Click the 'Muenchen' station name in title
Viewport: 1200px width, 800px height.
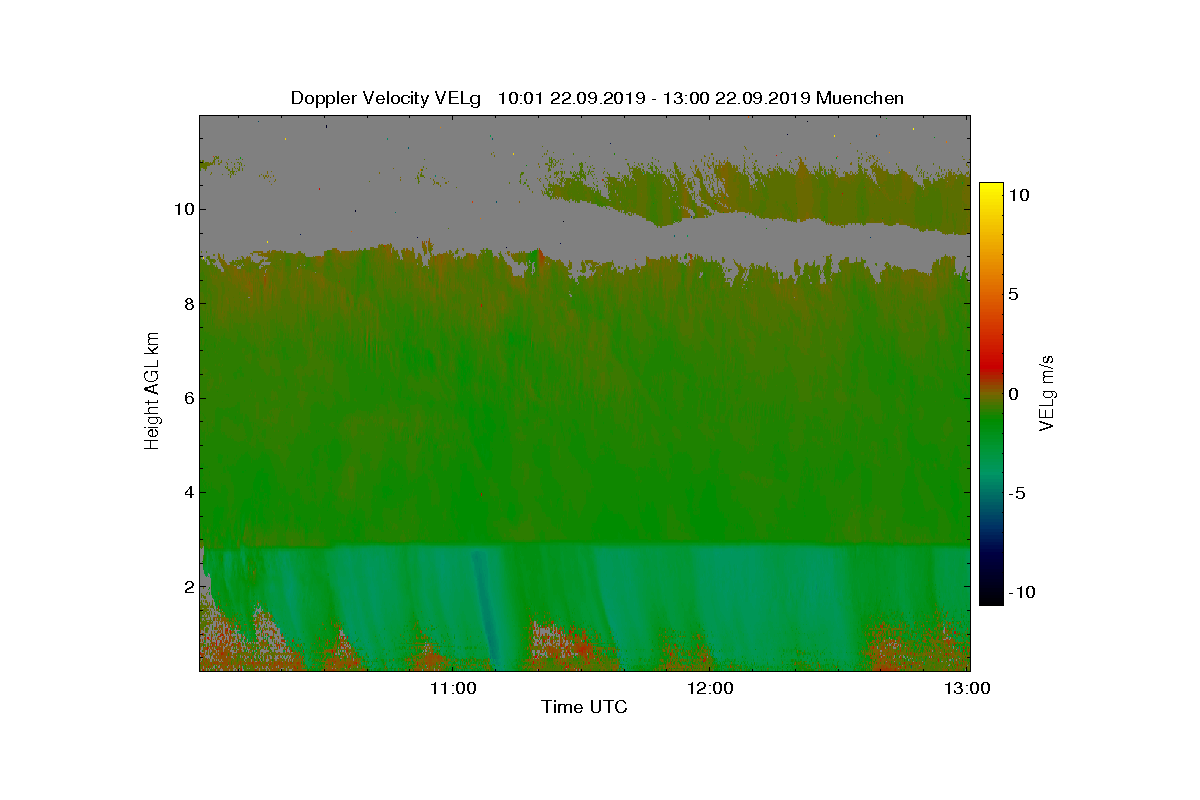click(860, 98)
